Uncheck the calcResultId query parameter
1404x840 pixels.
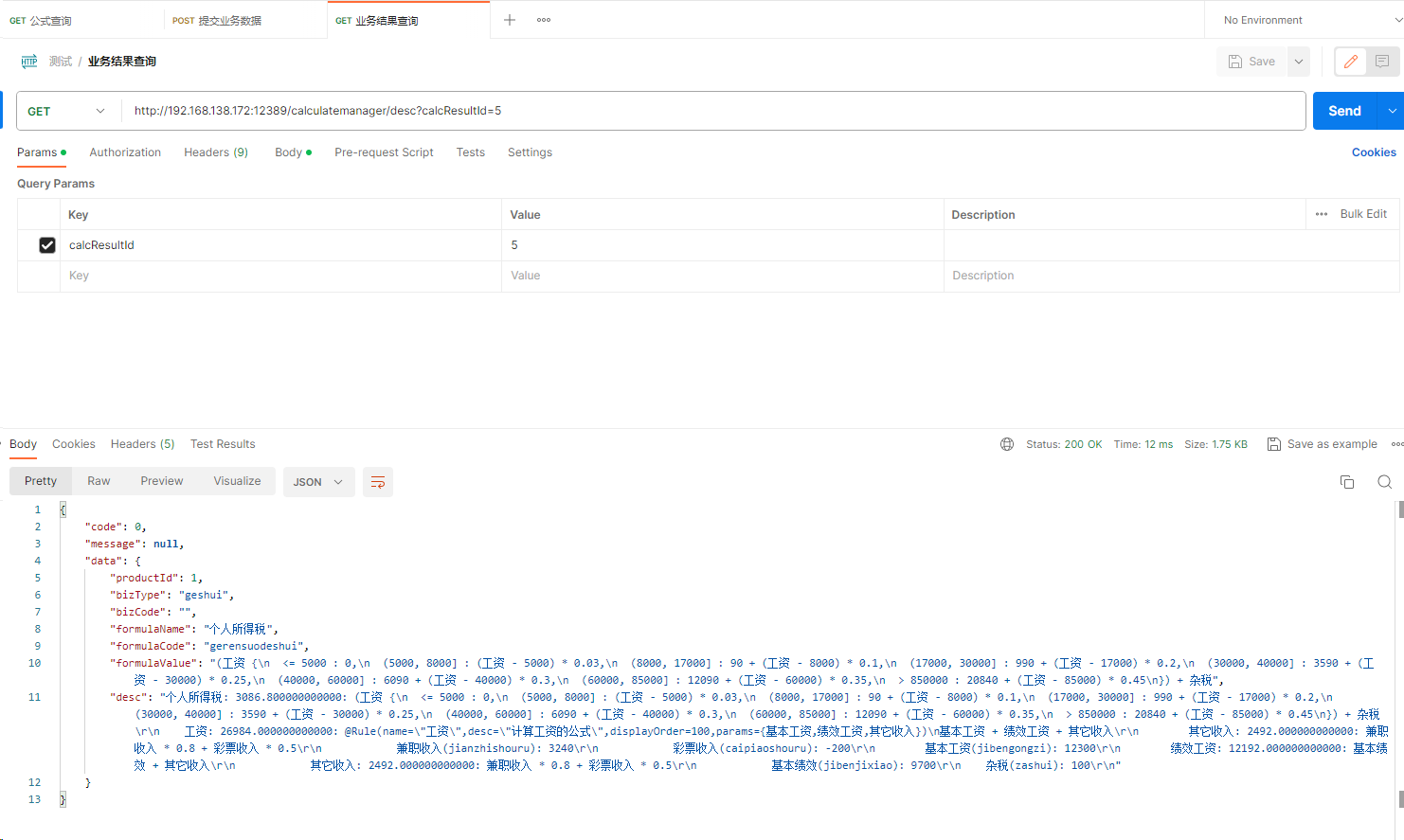(46, 244)
